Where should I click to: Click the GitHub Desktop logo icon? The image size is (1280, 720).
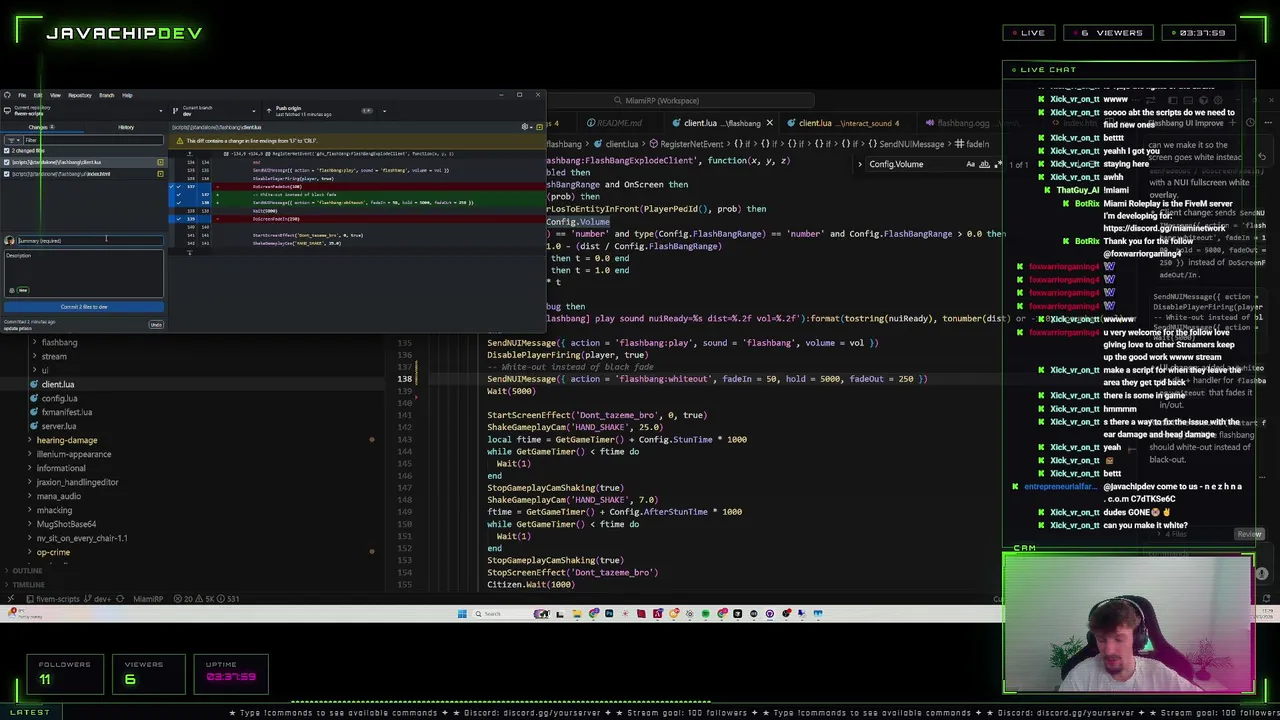7,95
